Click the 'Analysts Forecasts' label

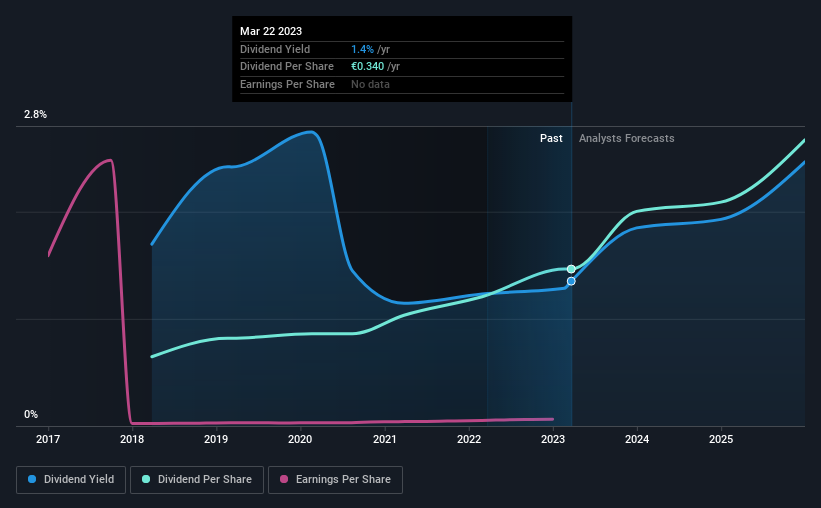626,138
